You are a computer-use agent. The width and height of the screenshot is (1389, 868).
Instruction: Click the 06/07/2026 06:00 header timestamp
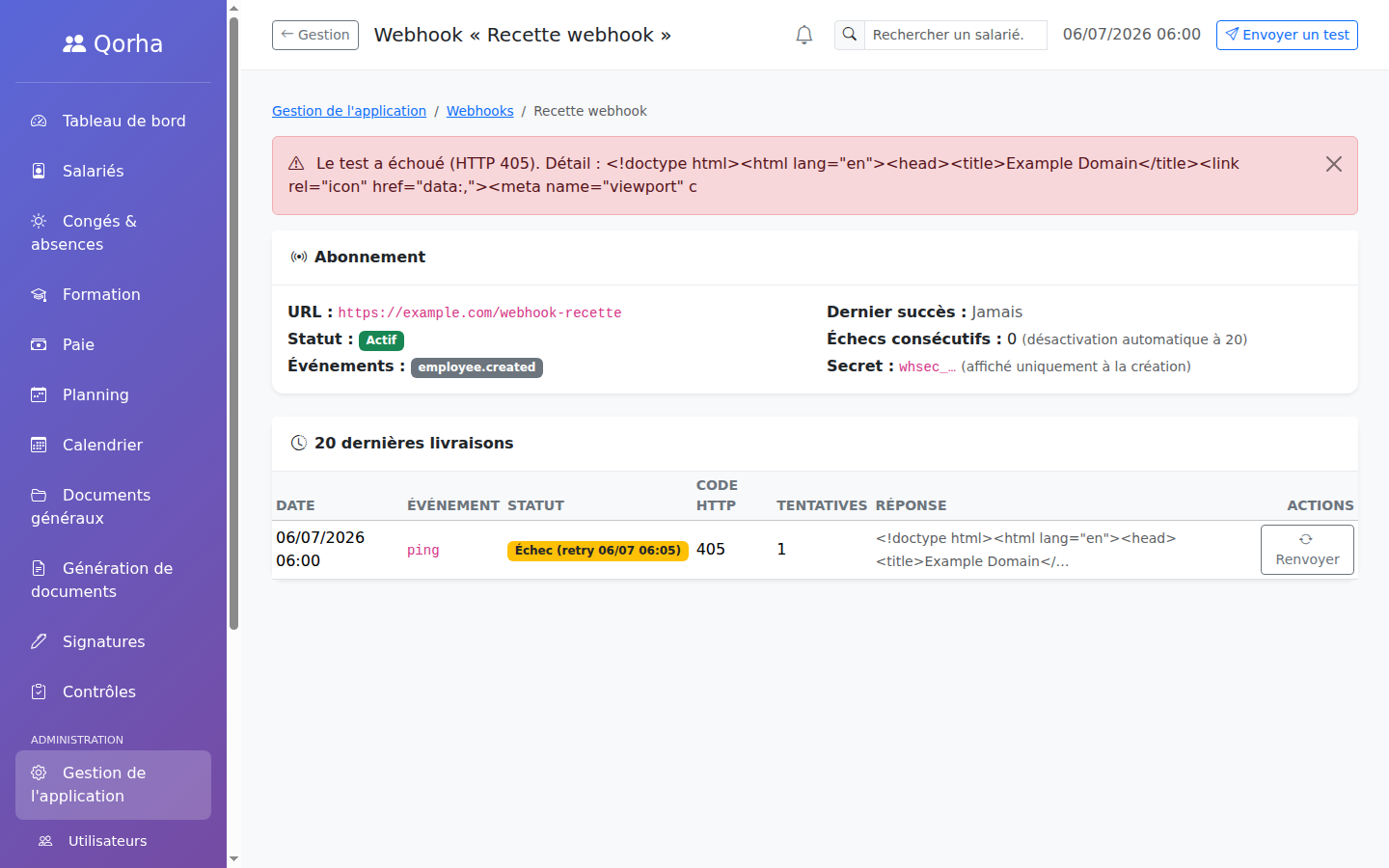pos(1131,35)
